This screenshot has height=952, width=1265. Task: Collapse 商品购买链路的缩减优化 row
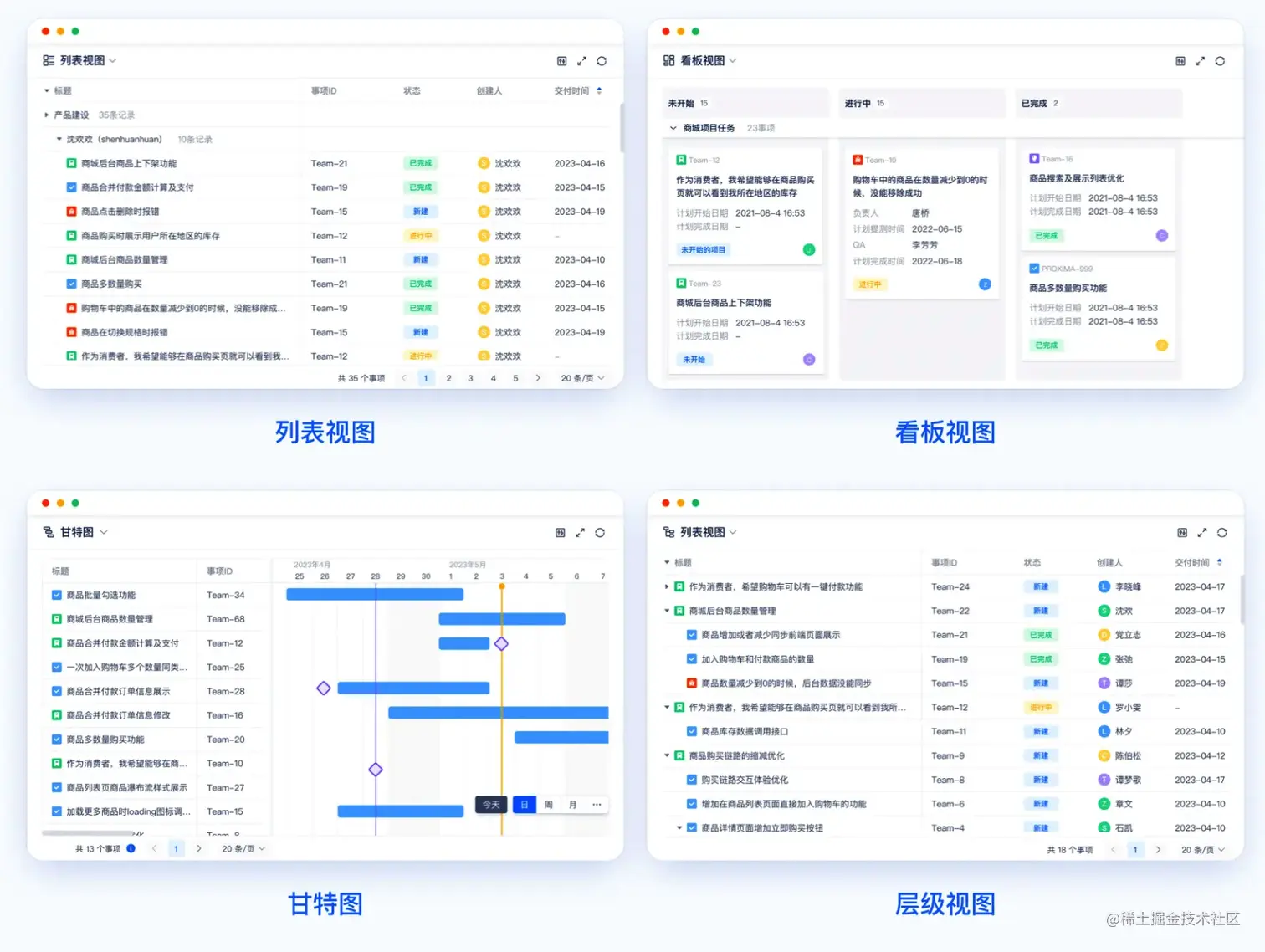pyautogui.click(x=667, y=756)
